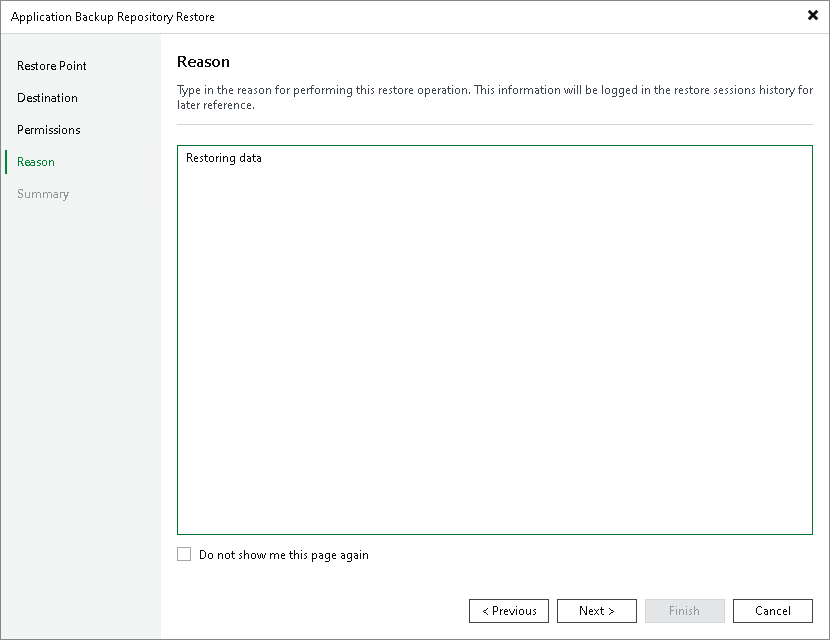Image resolution: width=830 pixels, height=640 pixels.
Task: Cancel the restore wizard
Action: coord(773,611)
